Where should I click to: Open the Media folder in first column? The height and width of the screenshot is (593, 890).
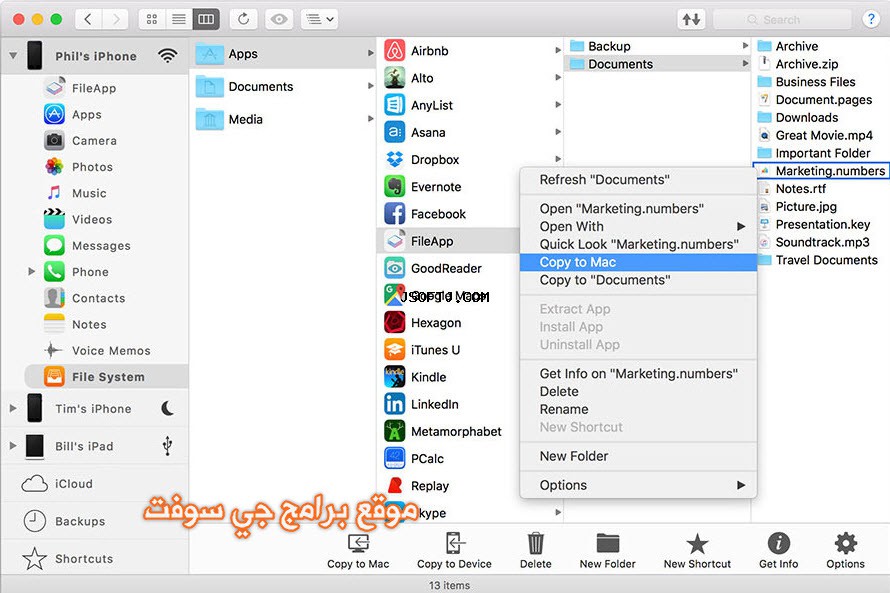click(283, 119)
